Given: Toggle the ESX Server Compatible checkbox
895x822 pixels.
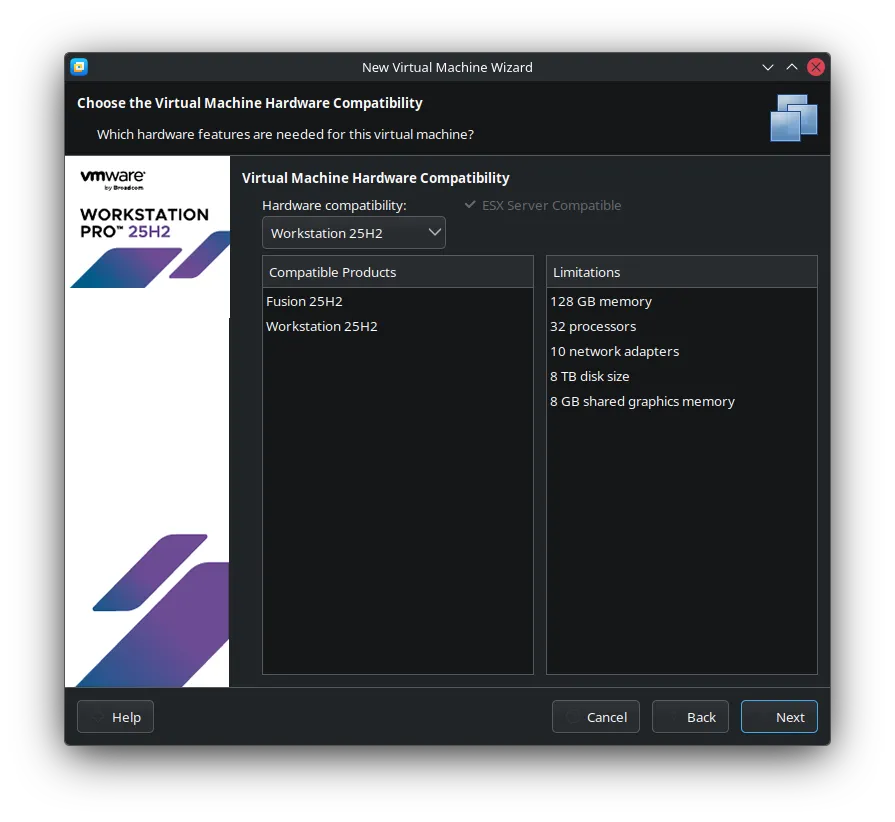Looking at the screenshot, I should (470, 205).
